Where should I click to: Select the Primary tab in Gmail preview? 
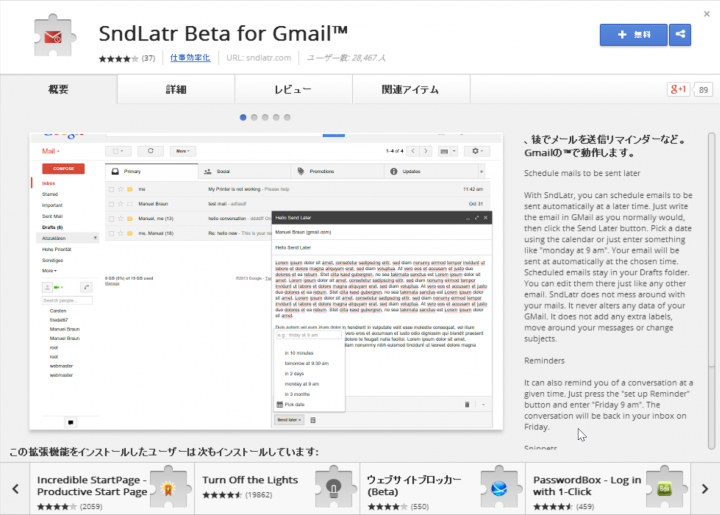(x=152, y=171)
